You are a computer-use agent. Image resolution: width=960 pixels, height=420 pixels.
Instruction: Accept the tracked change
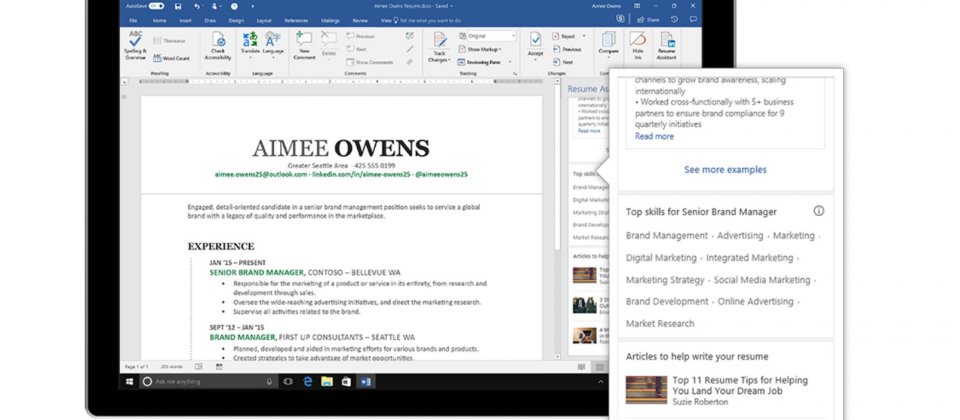point(535,44)
